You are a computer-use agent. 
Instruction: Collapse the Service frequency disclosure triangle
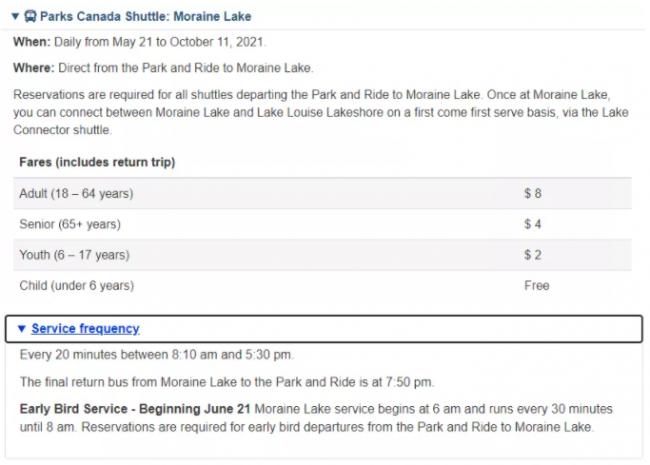click(x=21, y=329)
